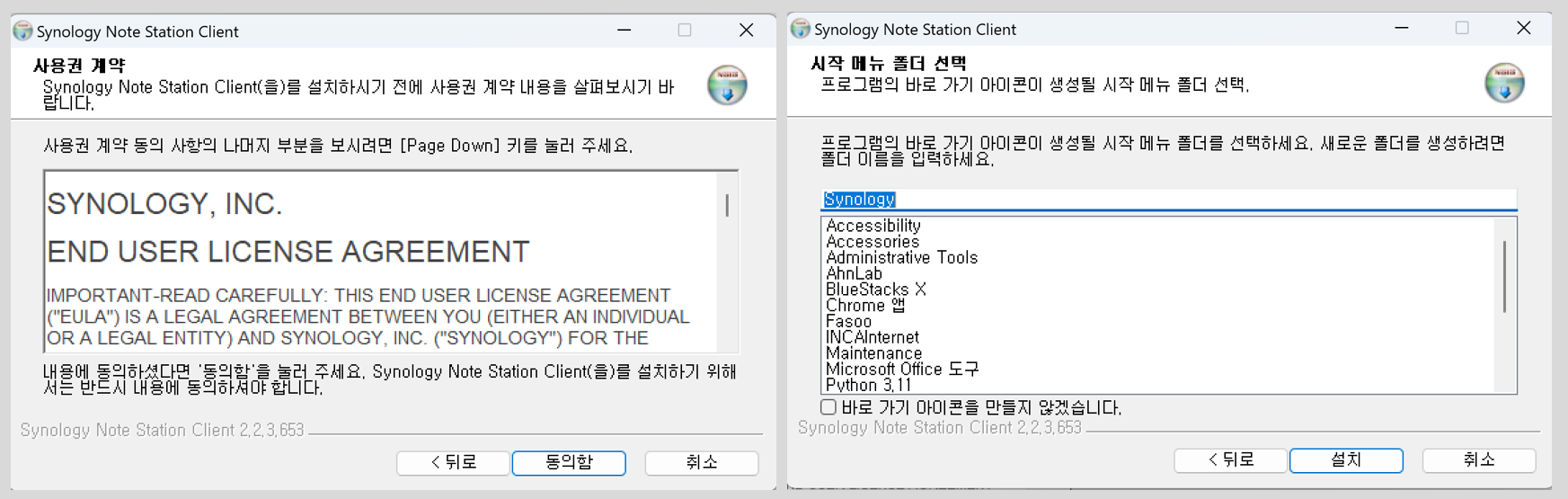Click the 동의함 (I Agree) button
The width and height of the screenshot is (1568, 499).
pyautogui.click(x=569, y=462)
